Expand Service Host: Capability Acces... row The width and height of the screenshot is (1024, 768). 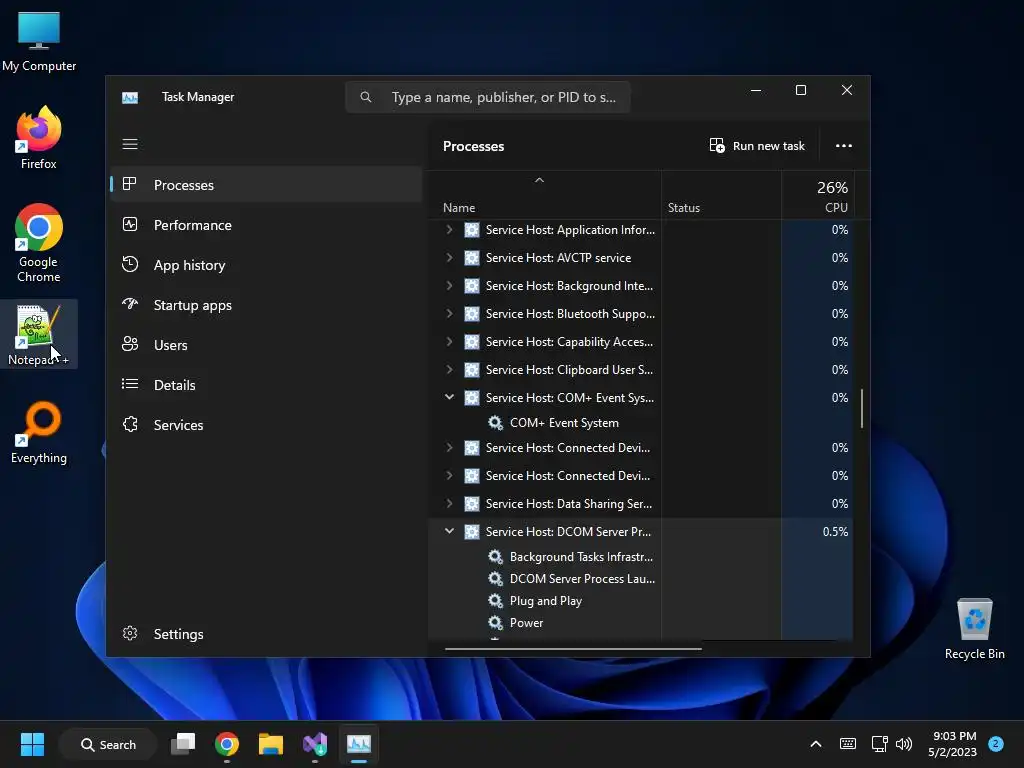point(449,342)
